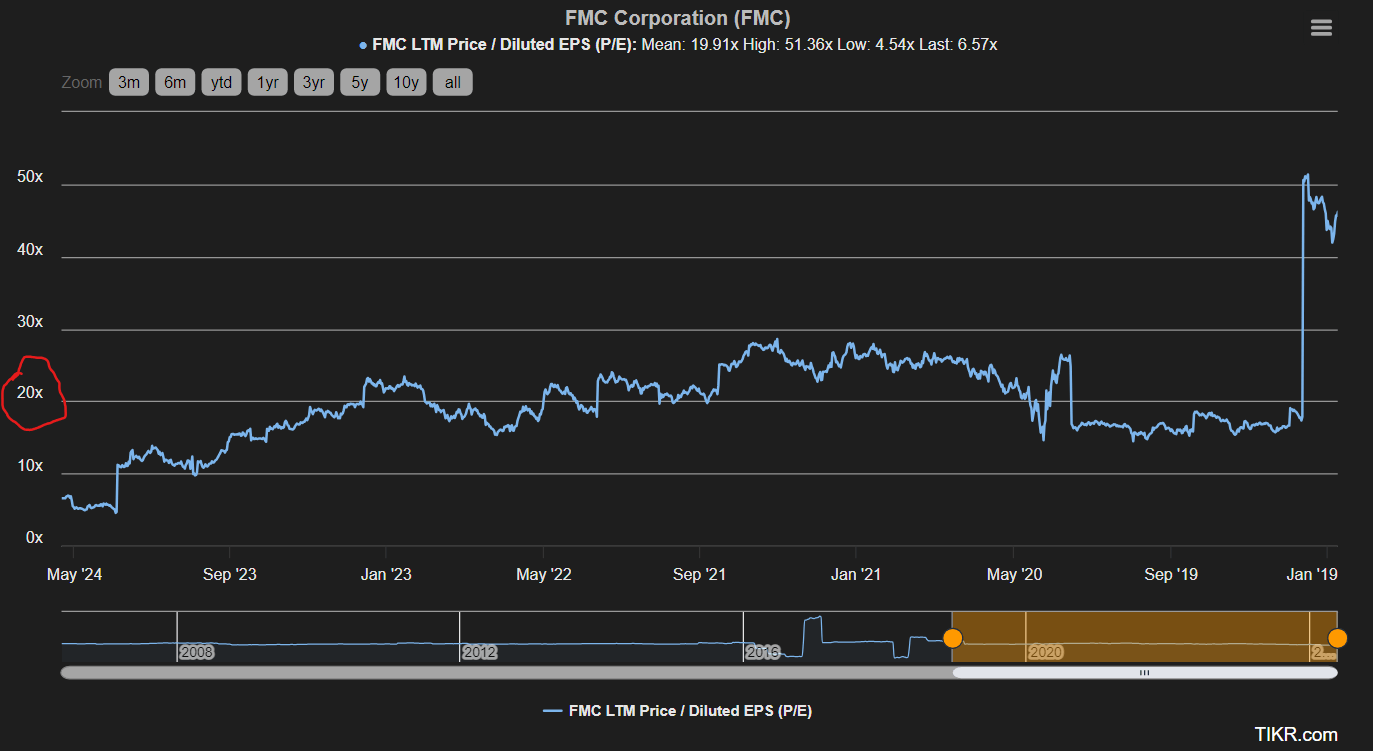Choose the 6m zoom option
The width and height of the screenshot is (1373, 751).
pyautogui.click(x=174, y=82)
